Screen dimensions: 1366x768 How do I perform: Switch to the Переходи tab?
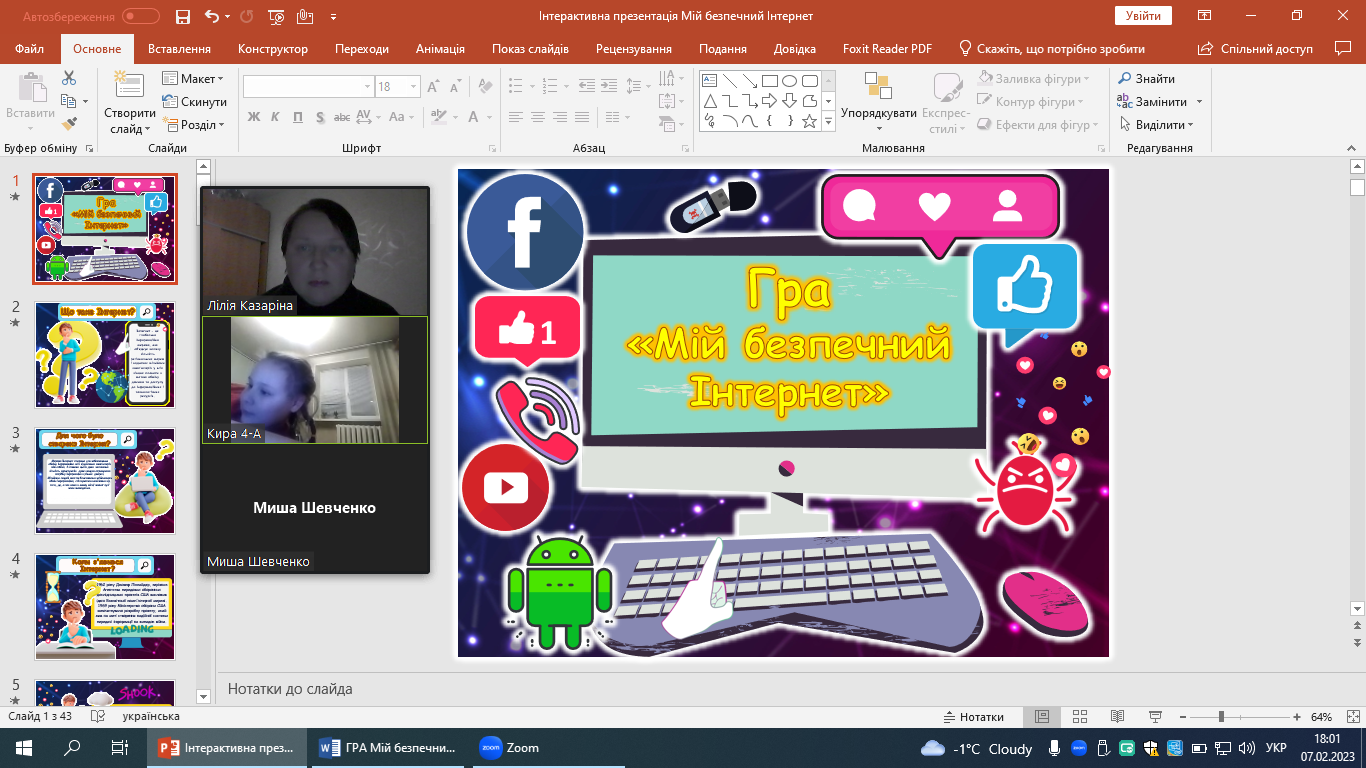click(x=362, y=48)
